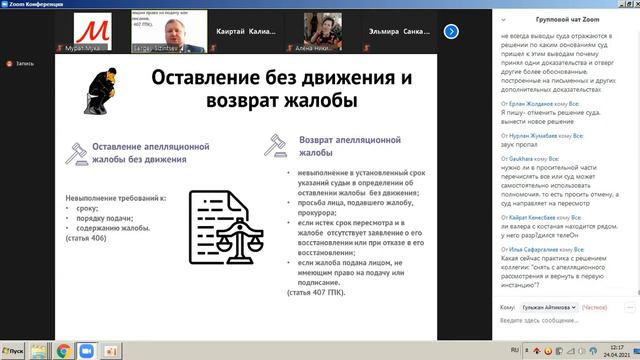Click sender name Илья Сафаргалиев in chat

(x=533, y=249)
